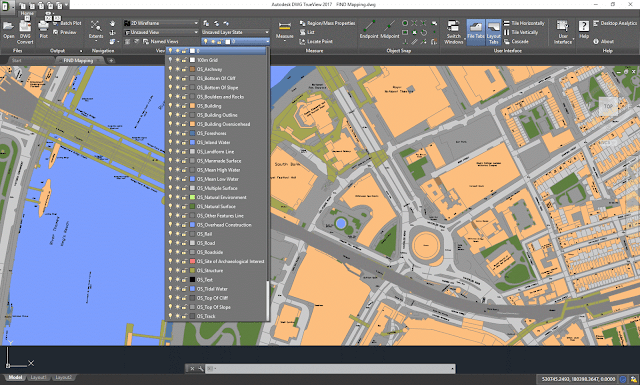Screen dimensions: 640x385
Task: Expand the Unsaved Layer State dropdown
Action: [267, 32]
